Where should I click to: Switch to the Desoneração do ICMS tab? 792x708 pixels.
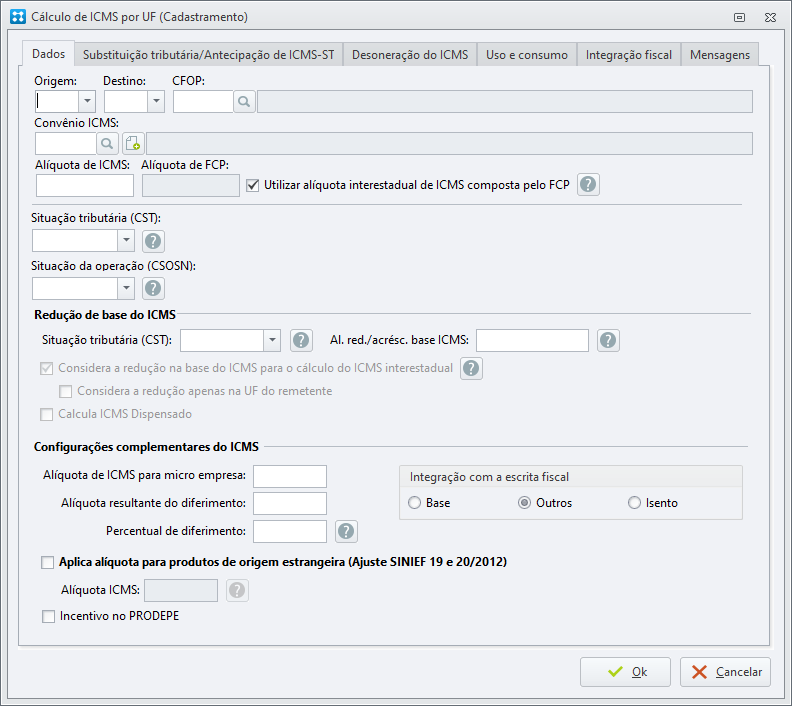click(x=410, y=55)
